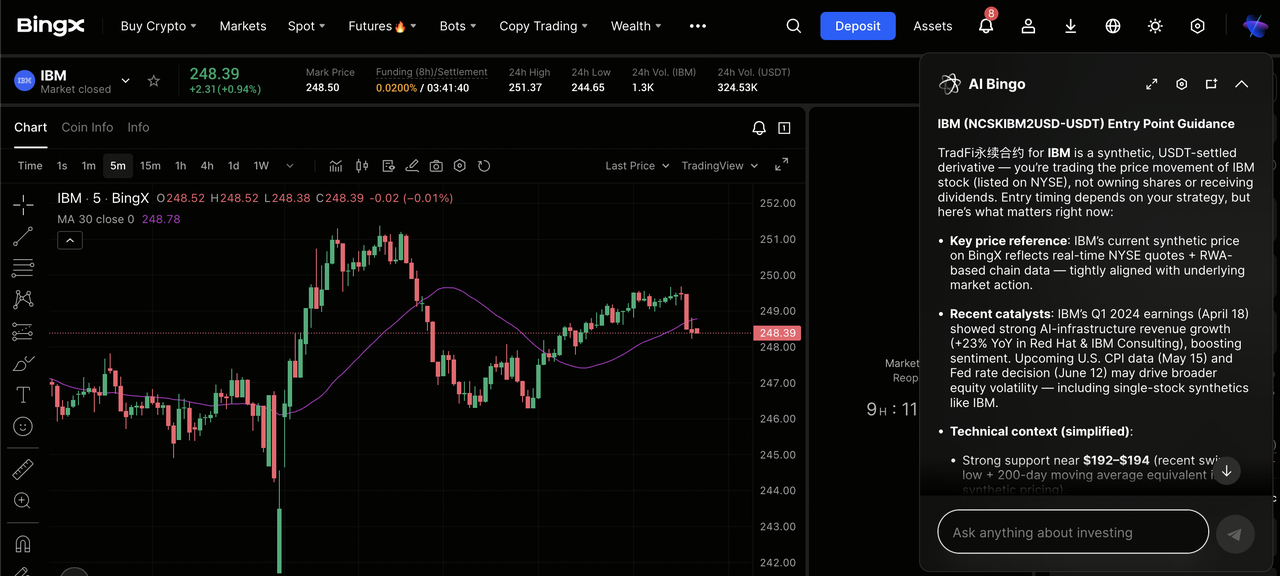Click the search magnifier icon in header
This screenshot has width=1280, height=576.
[x=794, y=26]
